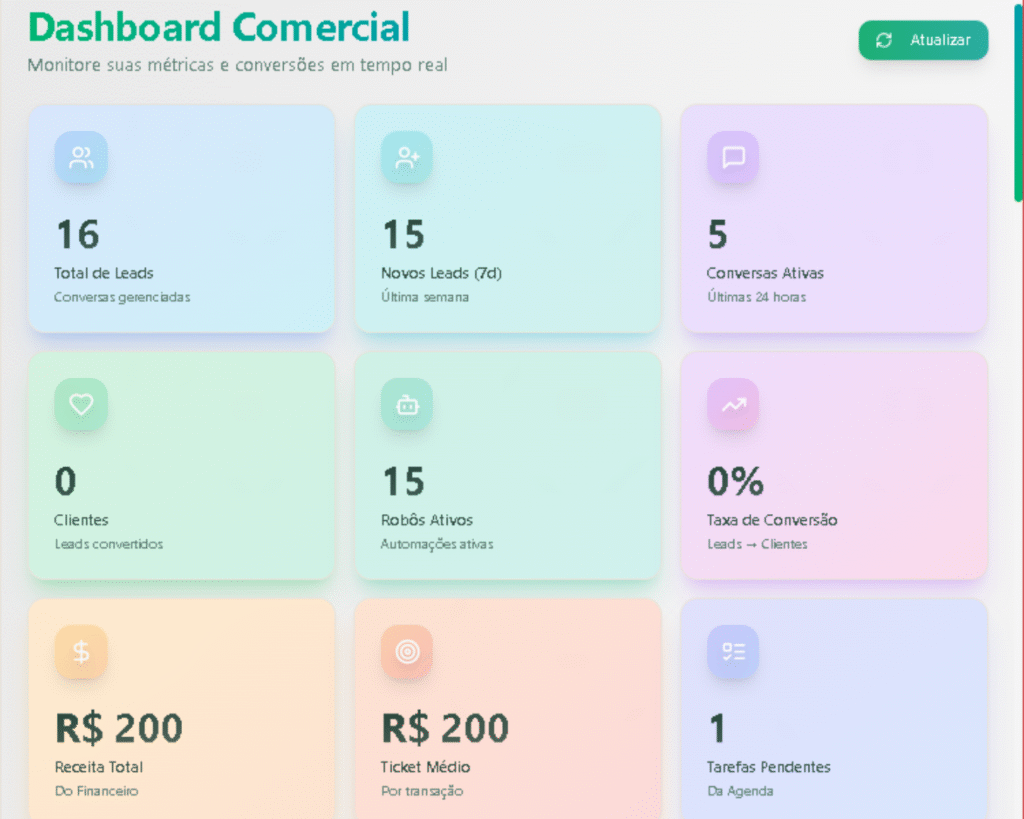
Task: Click the 0% conversion rate value
Action: [x=735, y=481]
